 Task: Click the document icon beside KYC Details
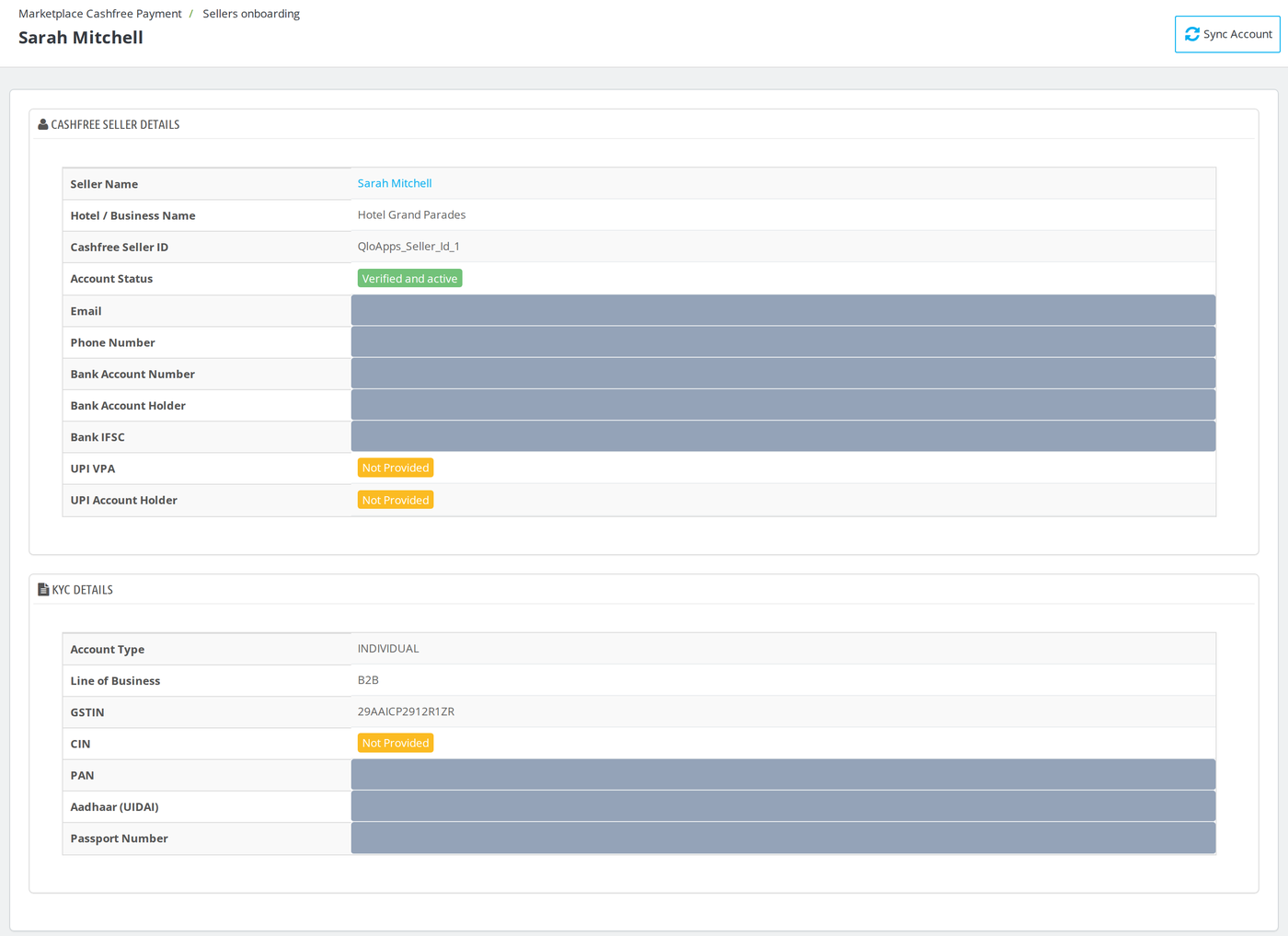(43, 589)
